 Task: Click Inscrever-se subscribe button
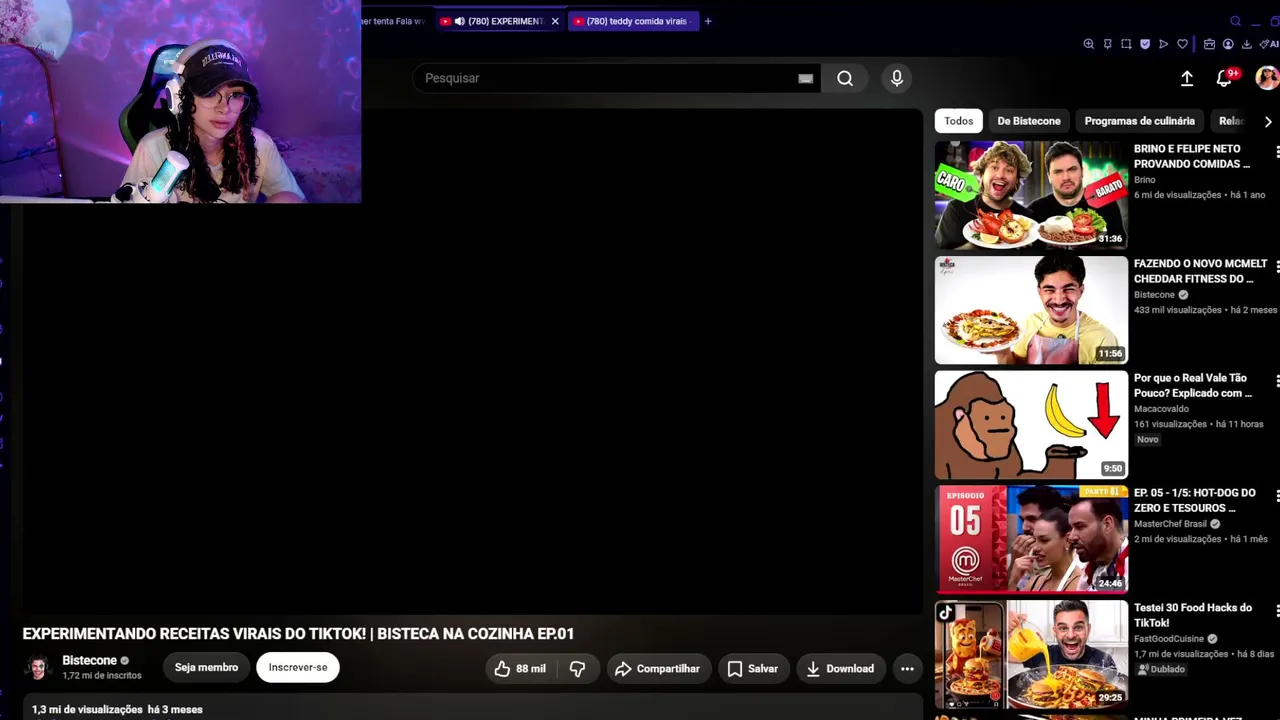[298, 667]
